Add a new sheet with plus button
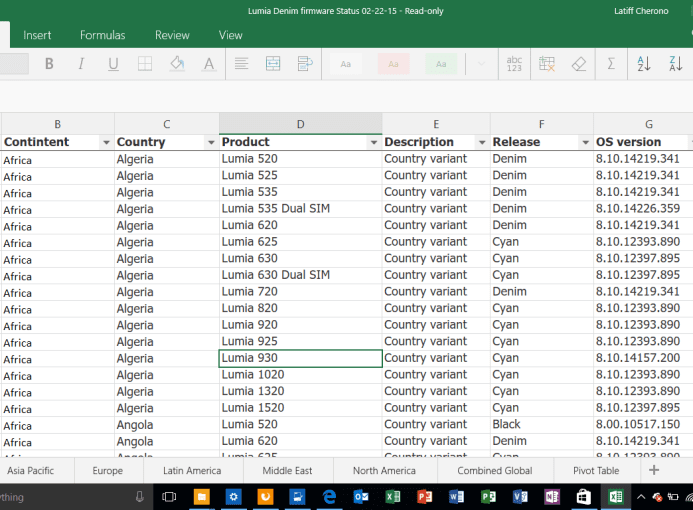The width and height of the screenshot is (693, 510). pyautogui.click(x=654, y=470)
